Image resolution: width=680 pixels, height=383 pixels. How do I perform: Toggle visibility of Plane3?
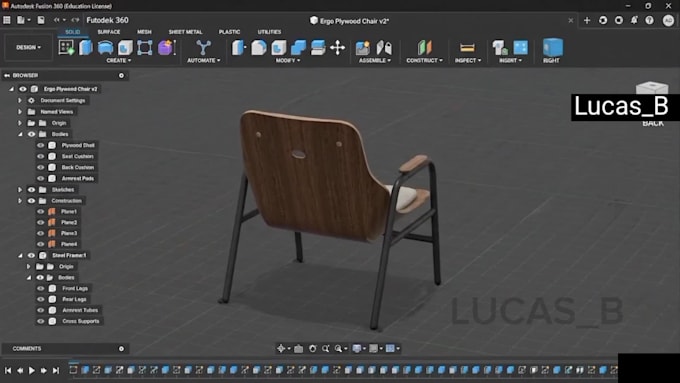(41, 233)
